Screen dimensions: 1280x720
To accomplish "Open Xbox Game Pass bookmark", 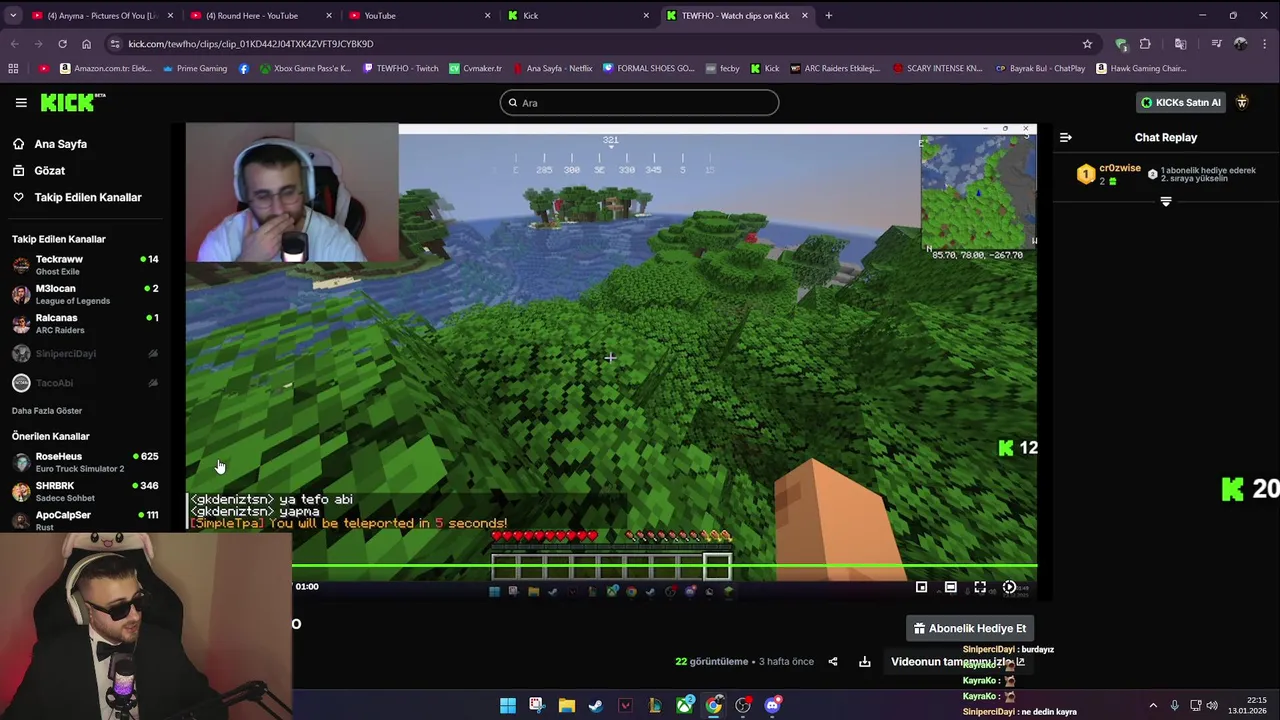I will tap(305, 68).
